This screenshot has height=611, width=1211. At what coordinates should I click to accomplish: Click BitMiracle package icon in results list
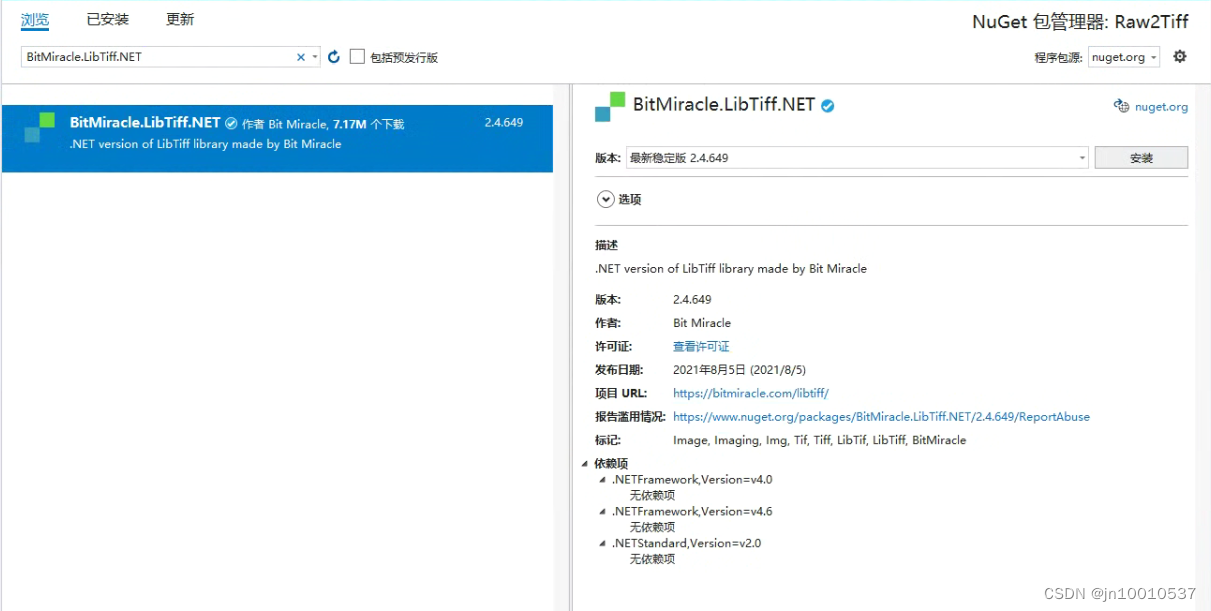(39, 128)
